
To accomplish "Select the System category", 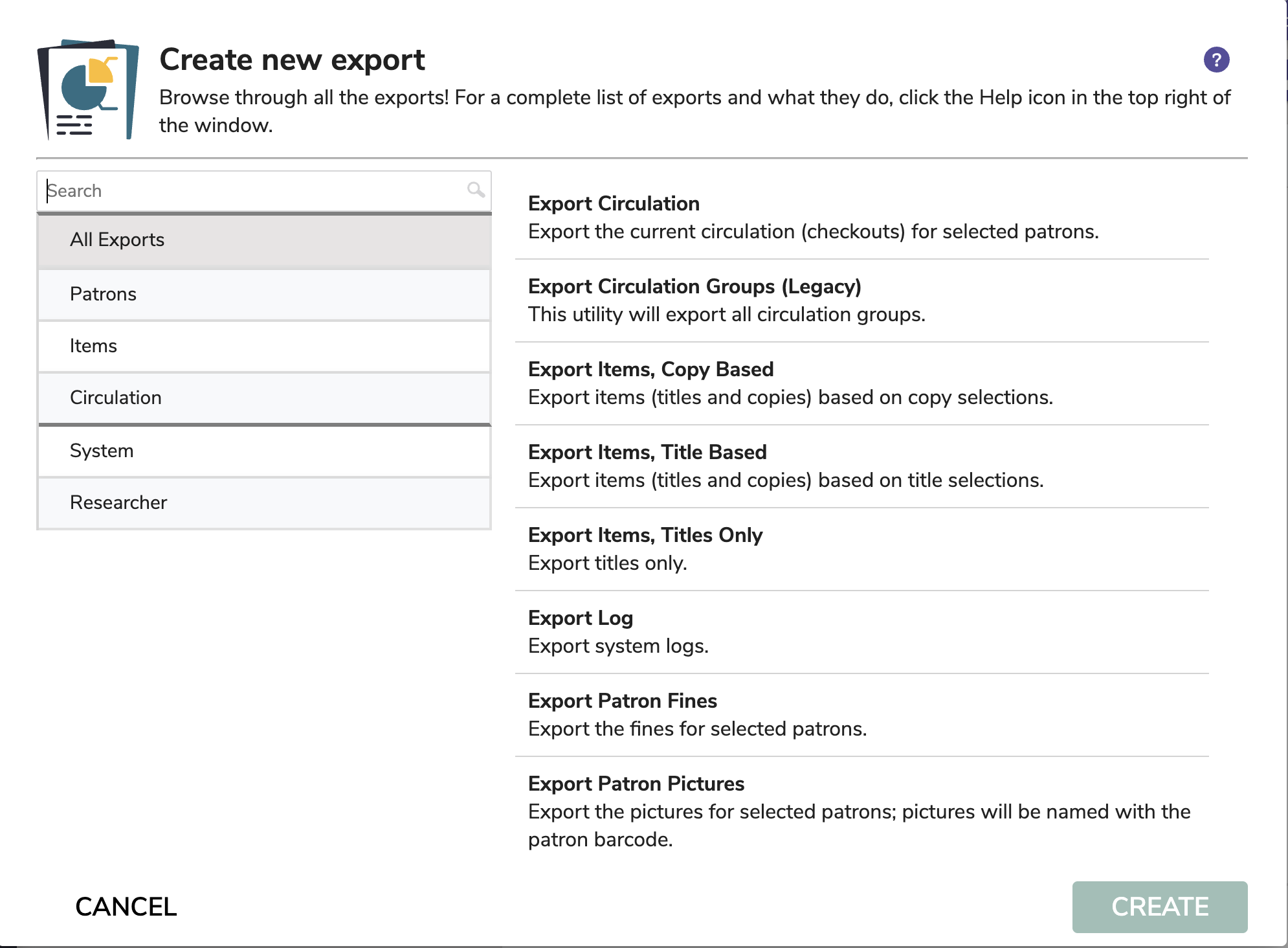I will 264,451.
